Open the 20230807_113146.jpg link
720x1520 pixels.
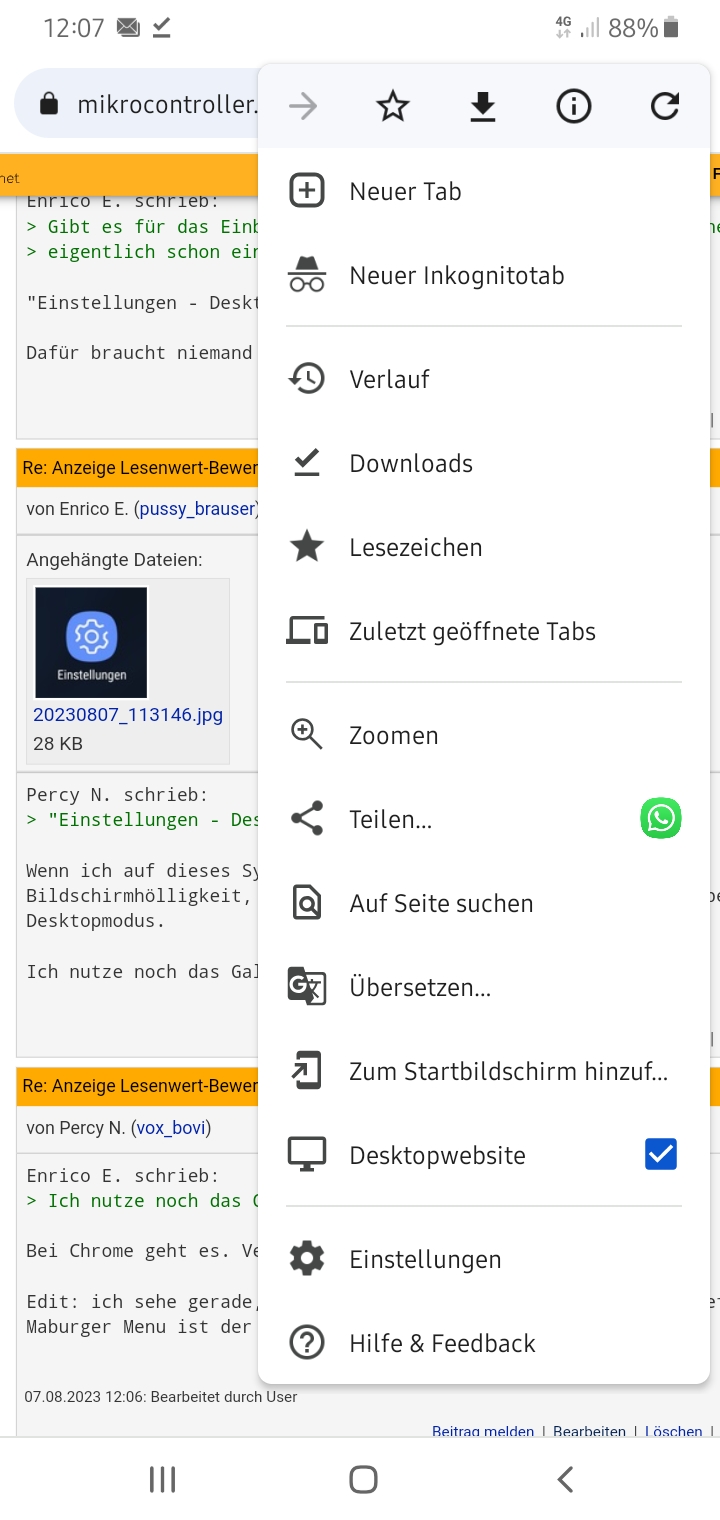[x=128, y=715]
